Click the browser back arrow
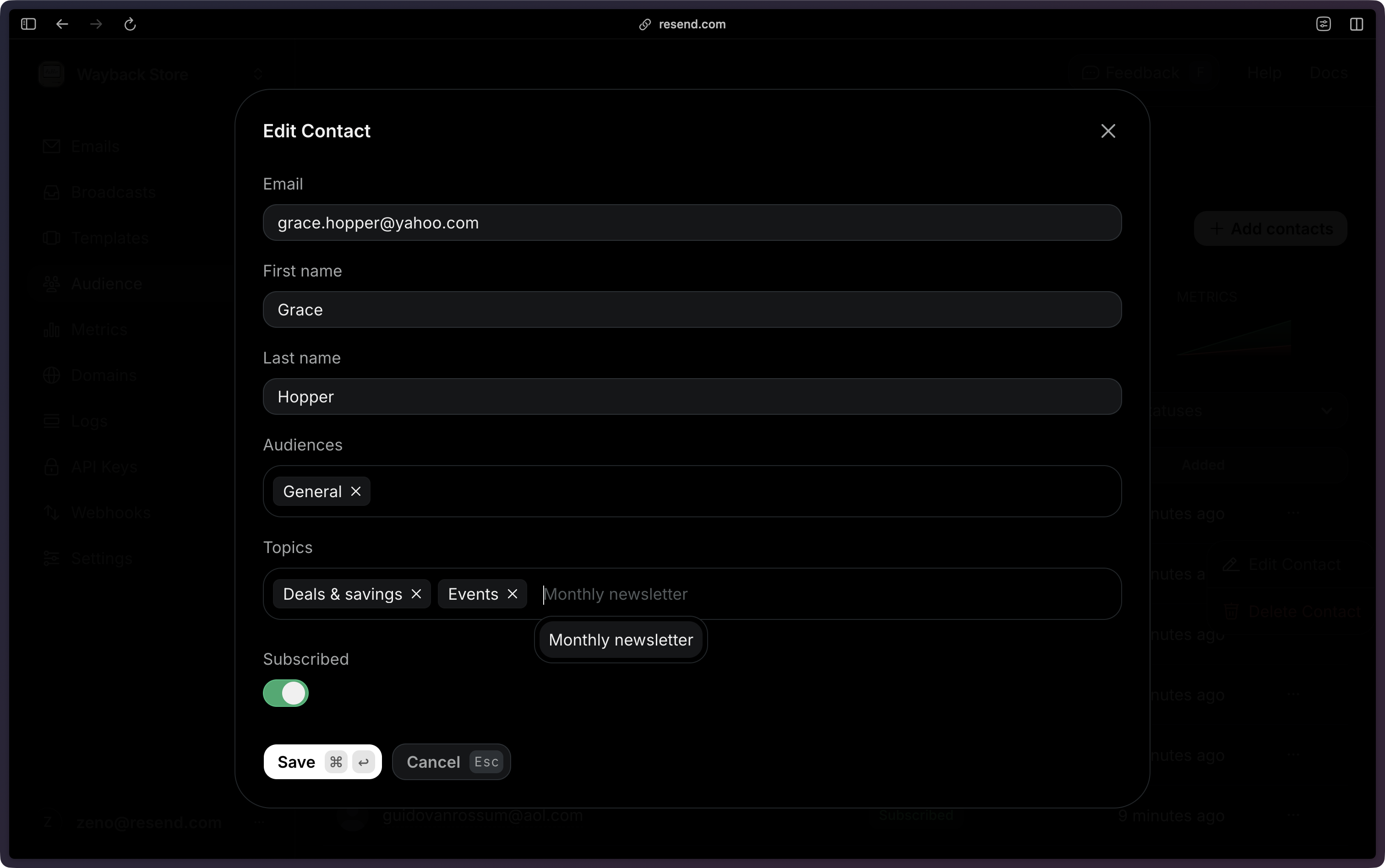 click(62, 24)
